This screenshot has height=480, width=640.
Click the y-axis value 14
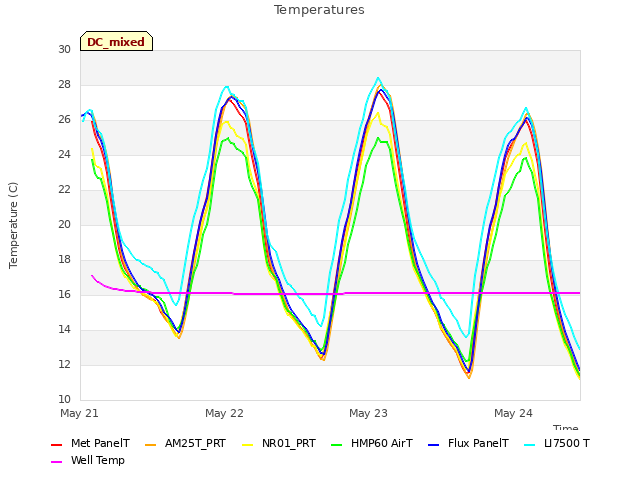click(x=64, y=329)
